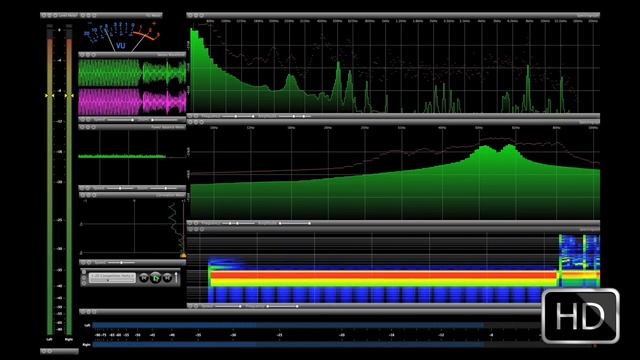The height and width of the screenshot is (360, 640).
Task: Click third header button of VU Meter panel
Action: tap(94, 15)
